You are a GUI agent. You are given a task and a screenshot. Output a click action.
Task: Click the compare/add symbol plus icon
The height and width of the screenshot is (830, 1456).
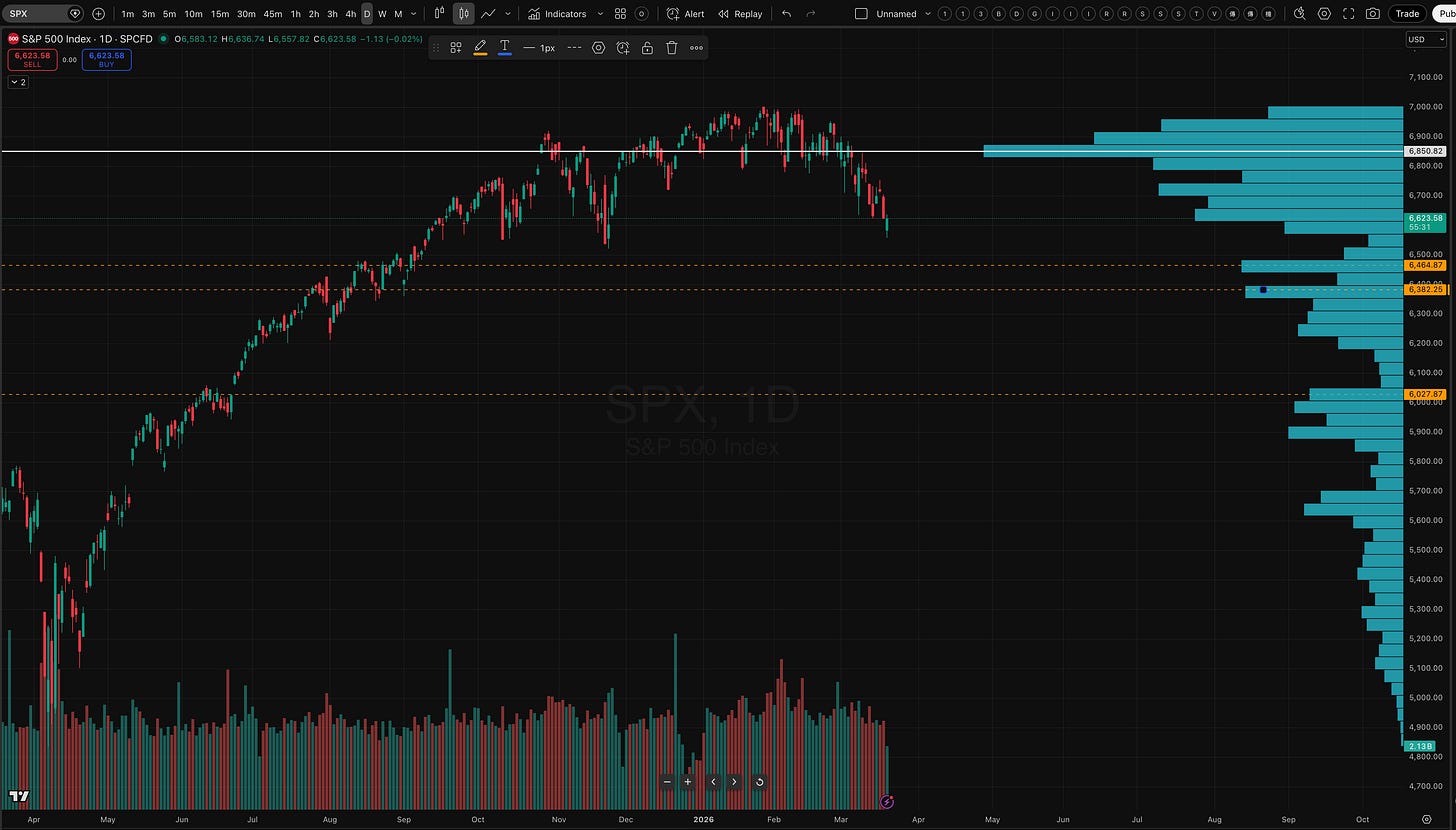tap(98, 14)
